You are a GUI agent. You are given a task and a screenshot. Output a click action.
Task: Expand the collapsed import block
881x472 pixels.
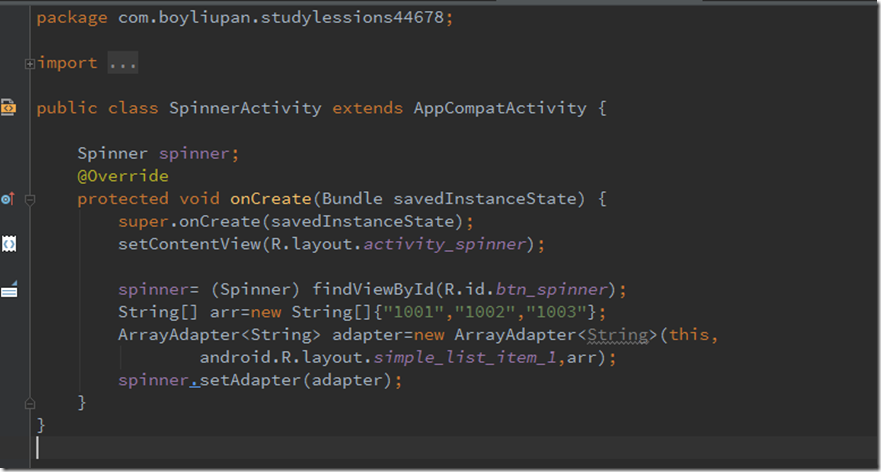tap(30, 63)
